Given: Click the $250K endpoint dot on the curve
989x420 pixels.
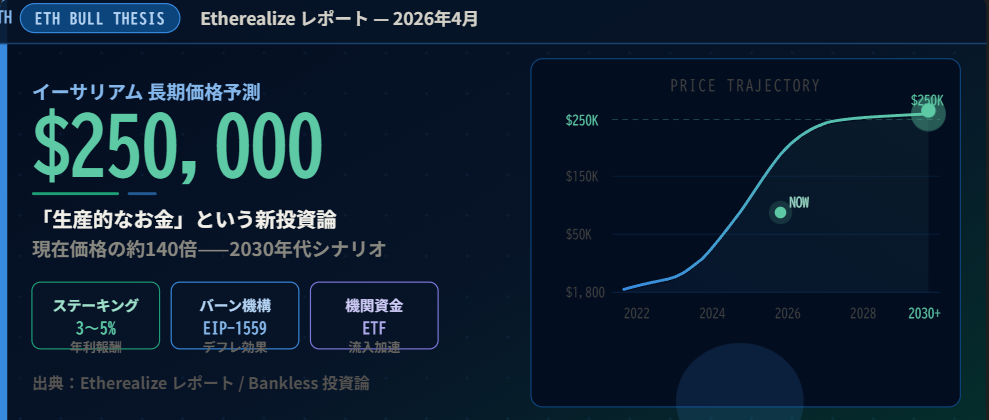Looking at the screenshot, I should coord(928,111).
